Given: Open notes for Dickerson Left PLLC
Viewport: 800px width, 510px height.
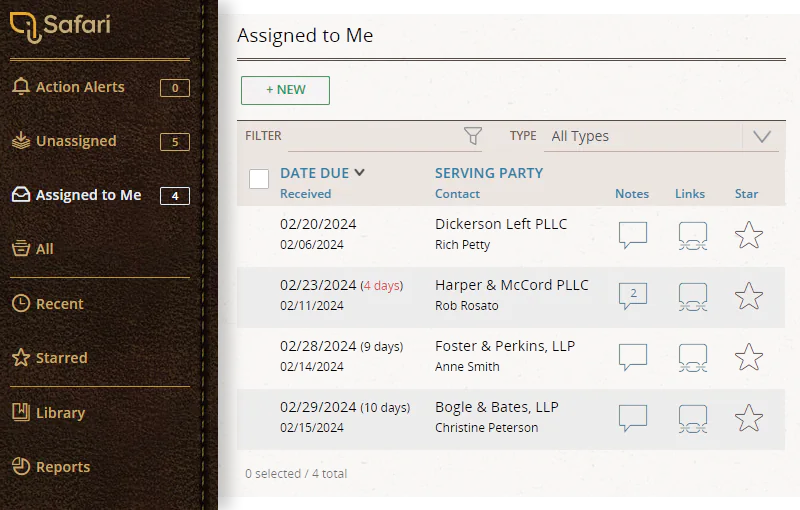Looking at the screenshot, I should click(633, 235).
